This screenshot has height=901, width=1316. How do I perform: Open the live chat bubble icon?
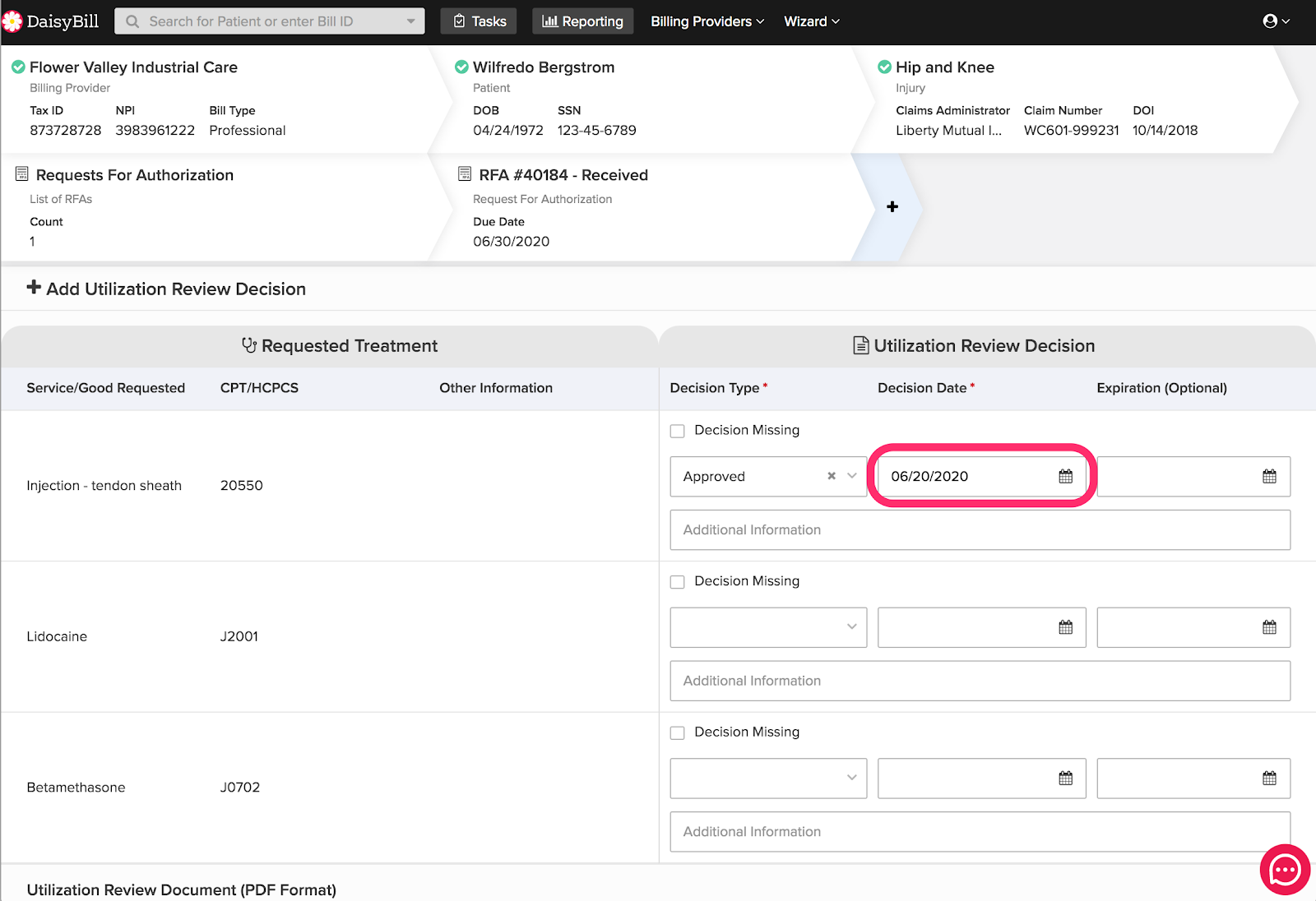coord(1285,869)
